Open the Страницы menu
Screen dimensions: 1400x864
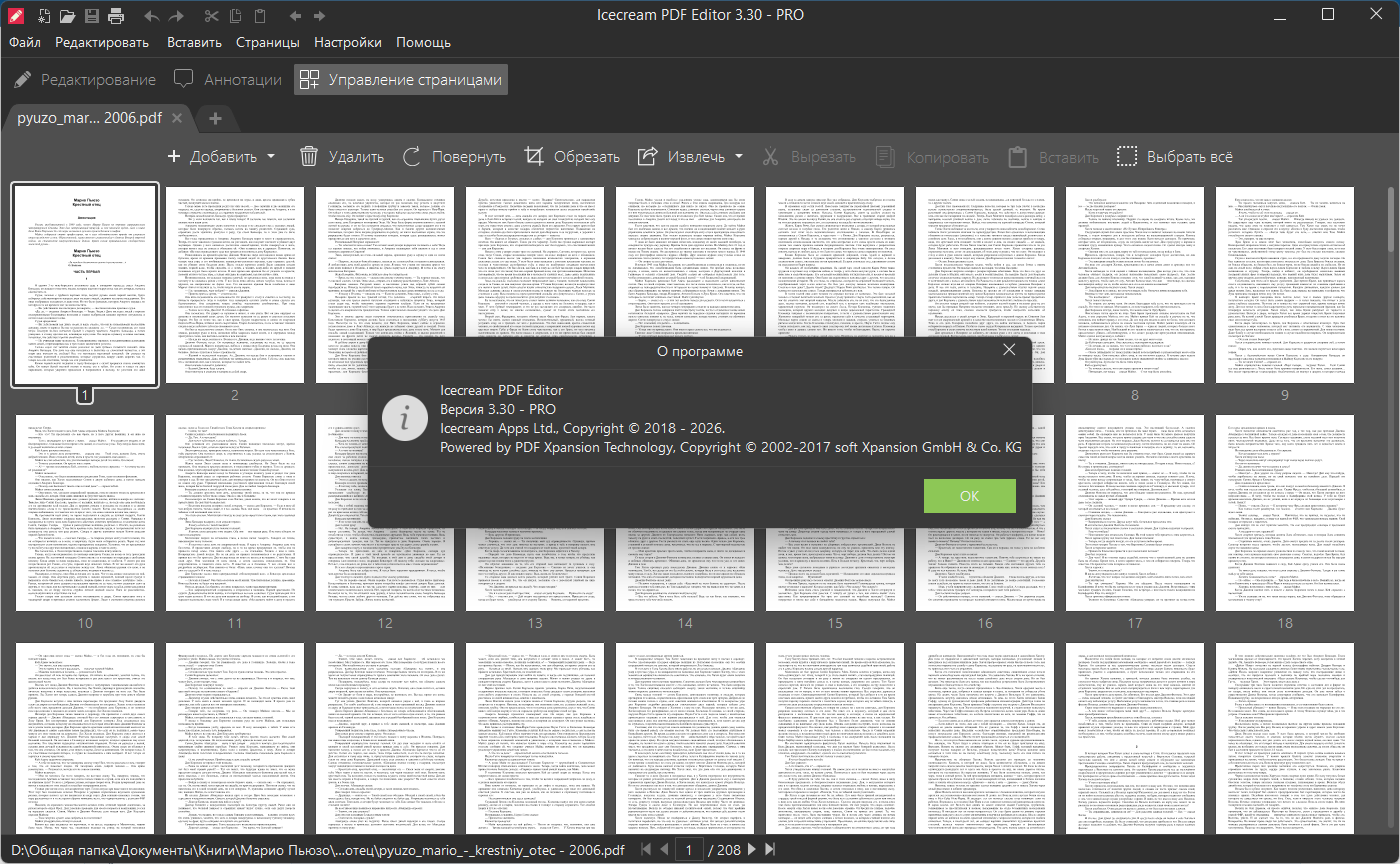point(267,43)
